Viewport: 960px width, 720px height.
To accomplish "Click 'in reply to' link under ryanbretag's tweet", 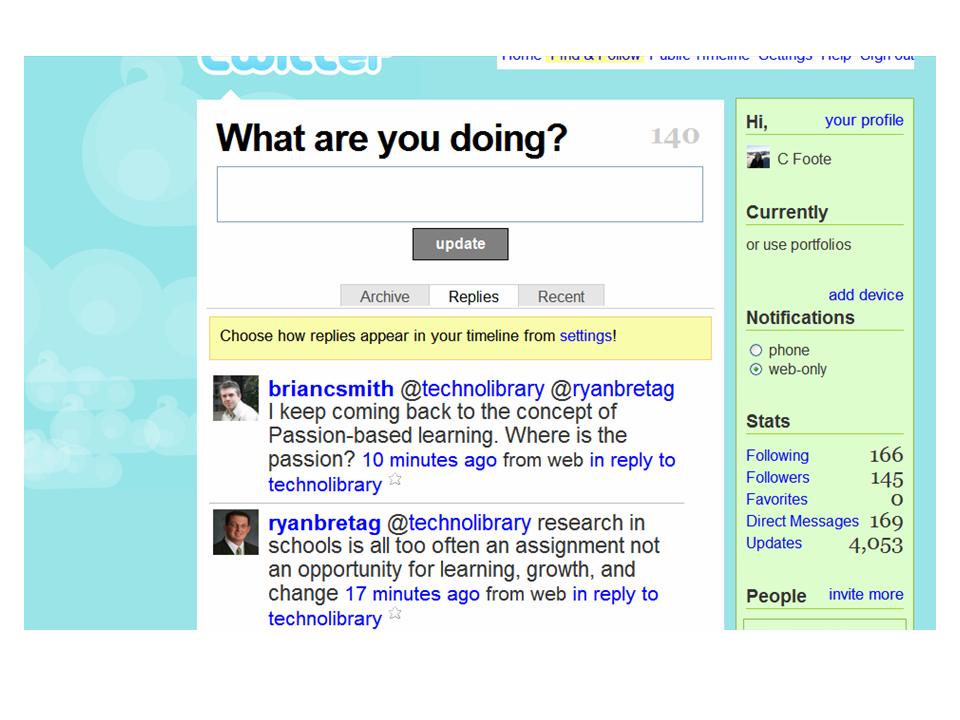I will [x=615, y=594].
